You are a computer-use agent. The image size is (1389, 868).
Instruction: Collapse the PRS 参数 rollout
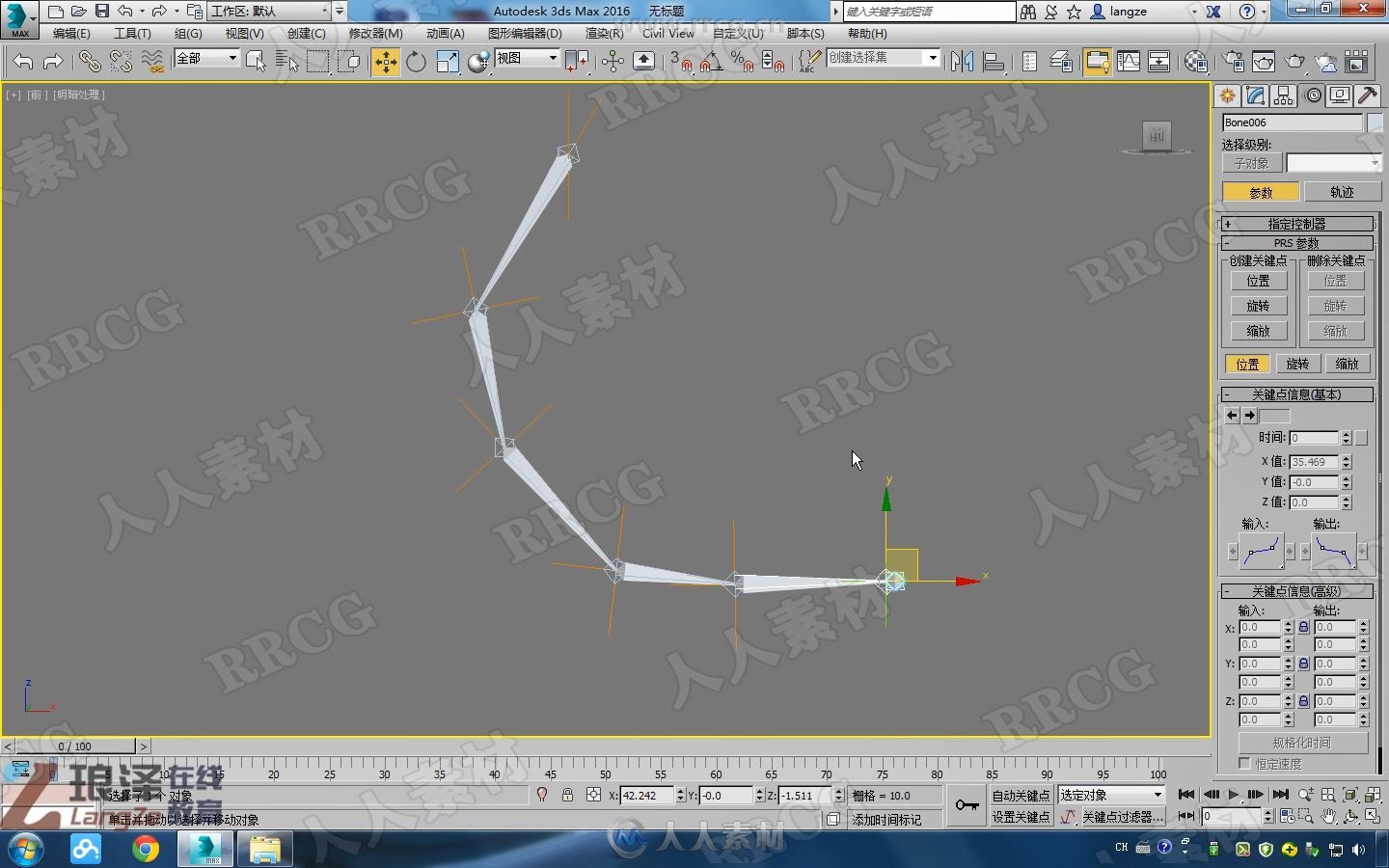click(1296, 243)
